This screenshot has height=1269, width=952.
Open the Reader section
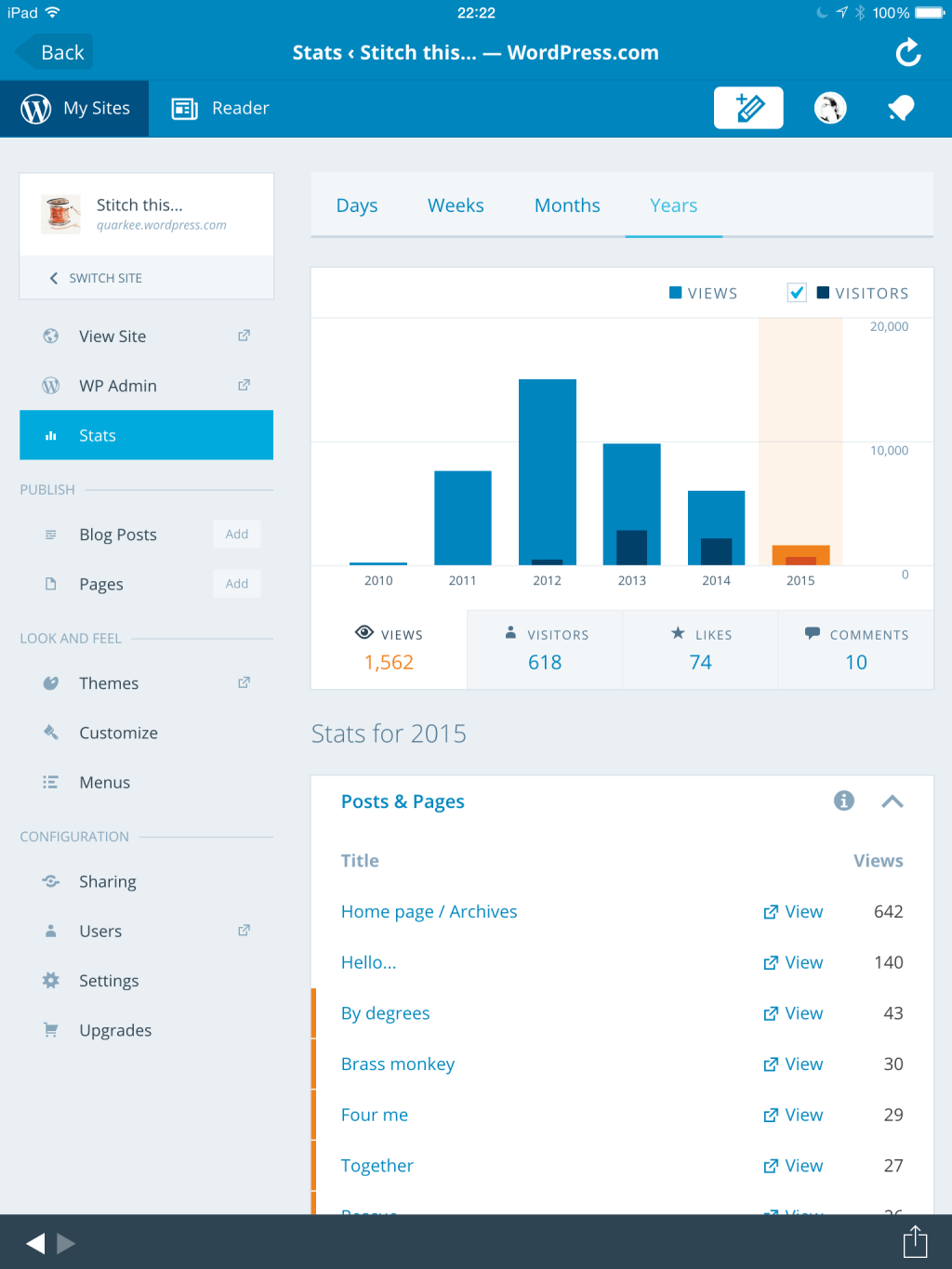point(221,108)
